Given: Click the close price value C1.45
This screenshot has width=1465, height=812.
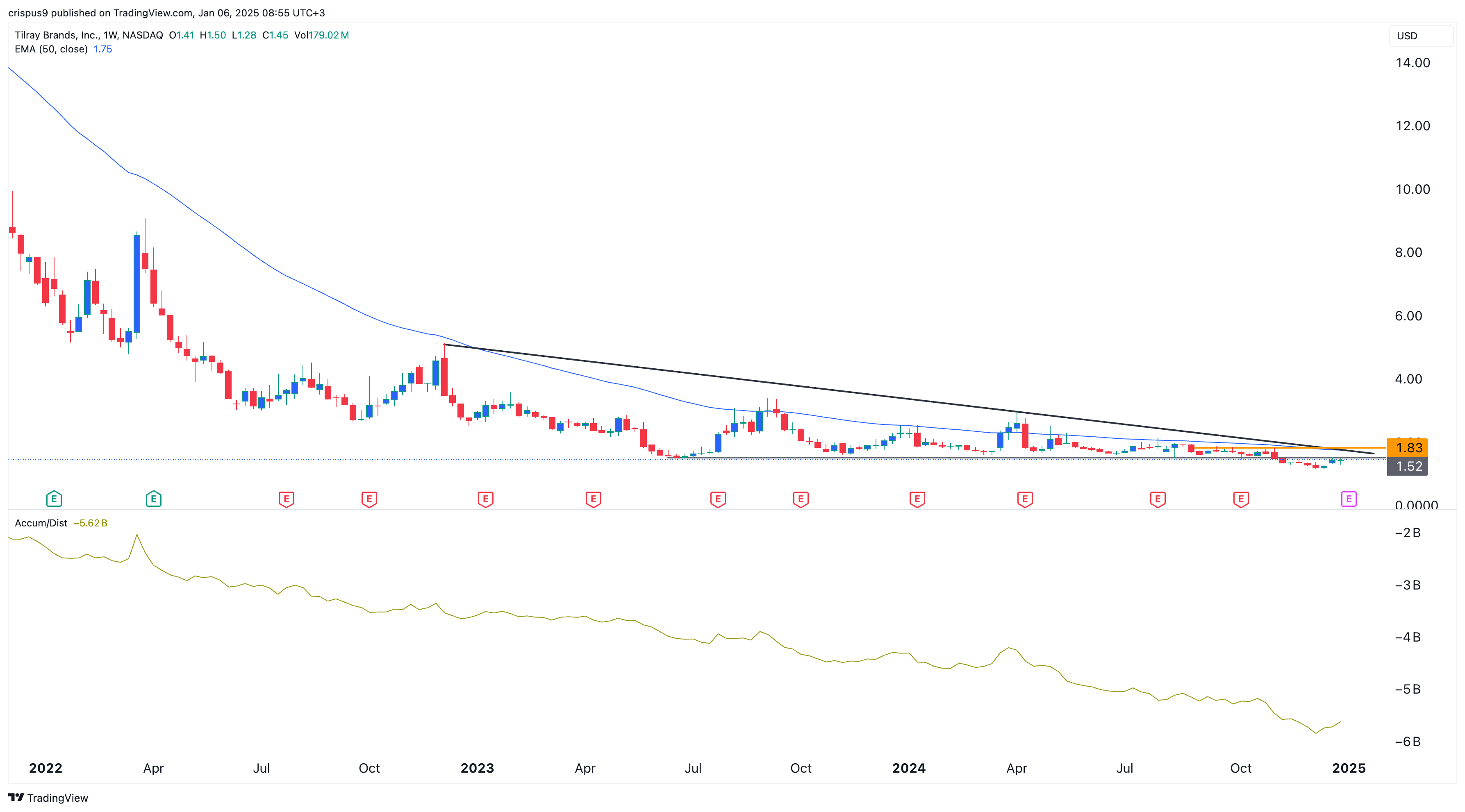Looking at the screenshot, I should click(x=275, y=35).
